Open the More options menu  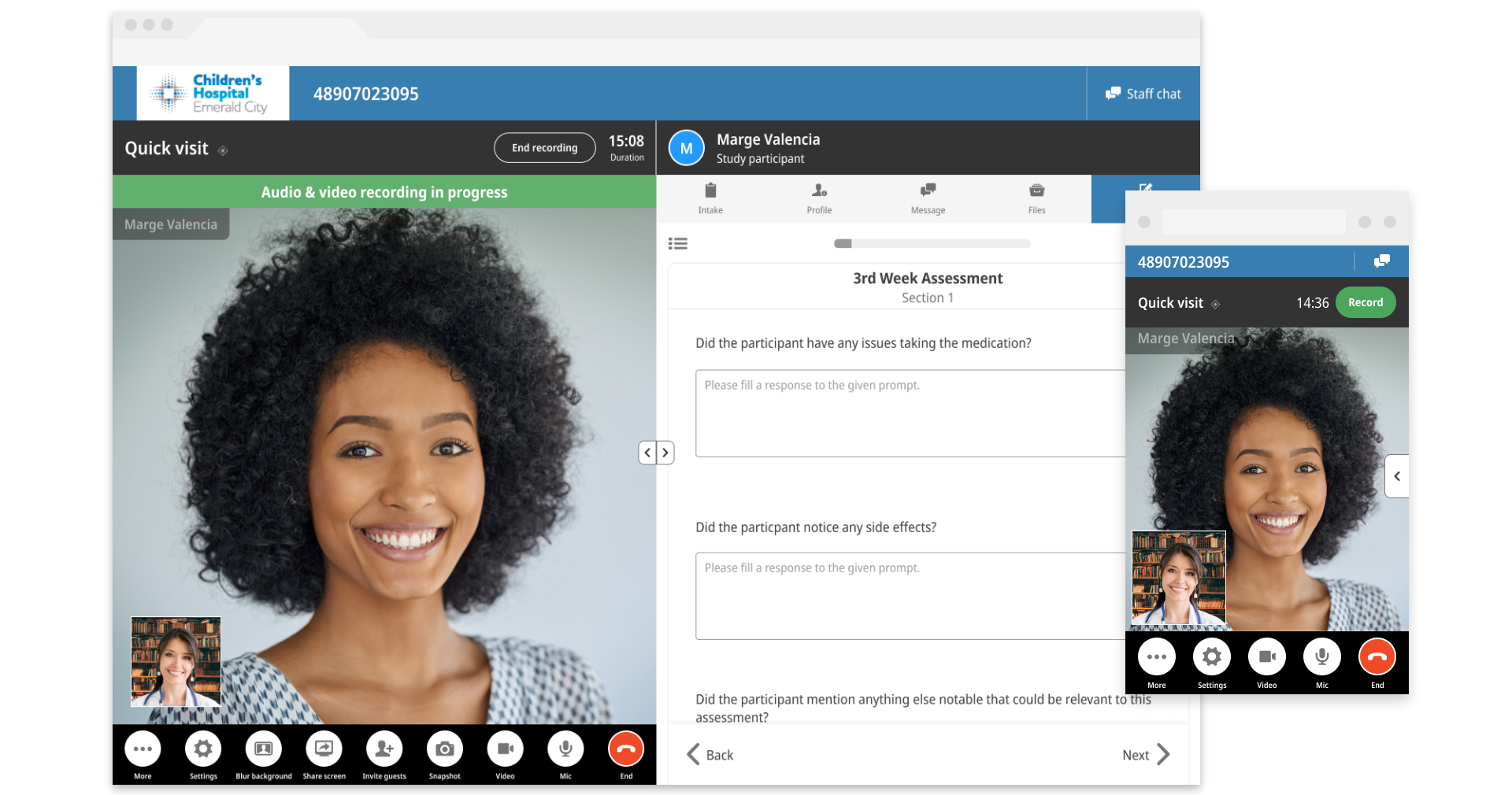(143, 749)
